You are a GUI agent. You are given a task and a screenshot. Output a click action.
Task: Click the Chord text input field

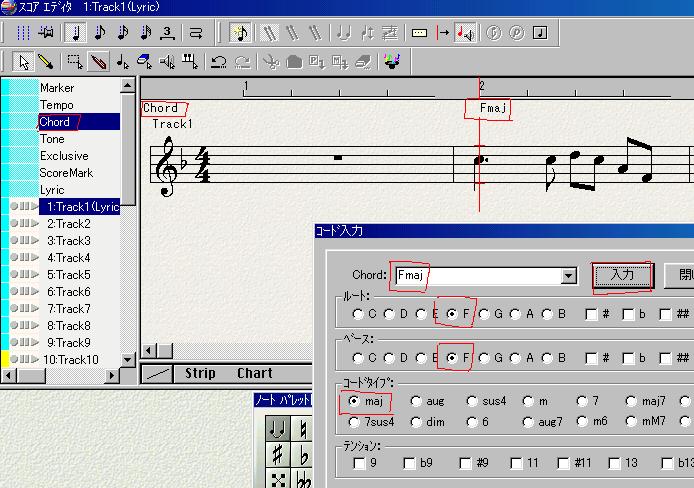[478, 276]
